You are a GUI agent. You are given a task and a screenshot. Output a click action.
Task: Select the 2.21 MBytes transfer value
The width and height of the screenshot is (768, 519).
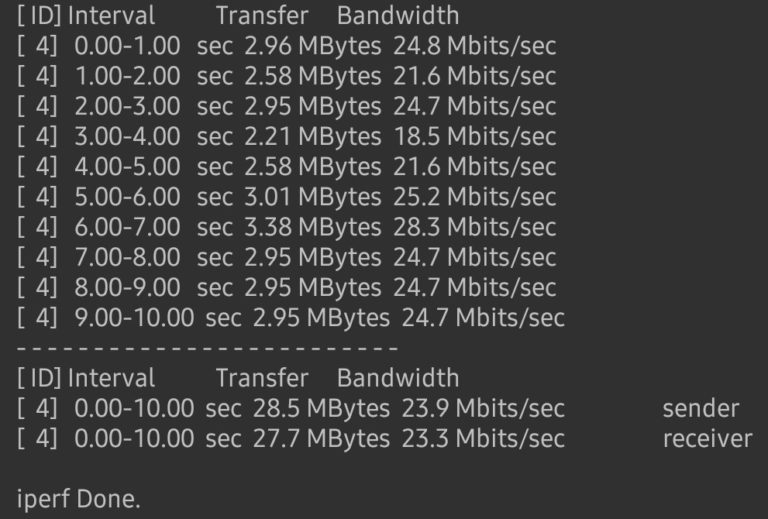coord(312,137)
